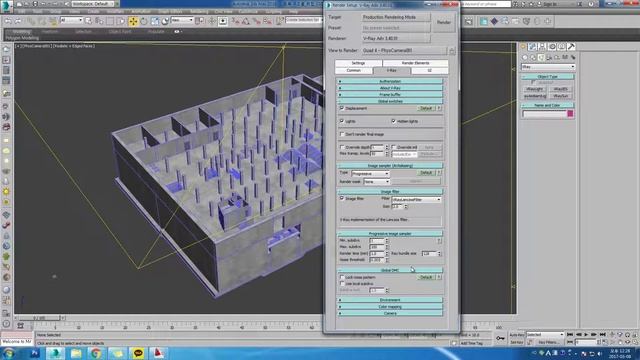Screen dimensions: 640x360
Task: Click the Max. subdivs value field
Action: point(377,247)
